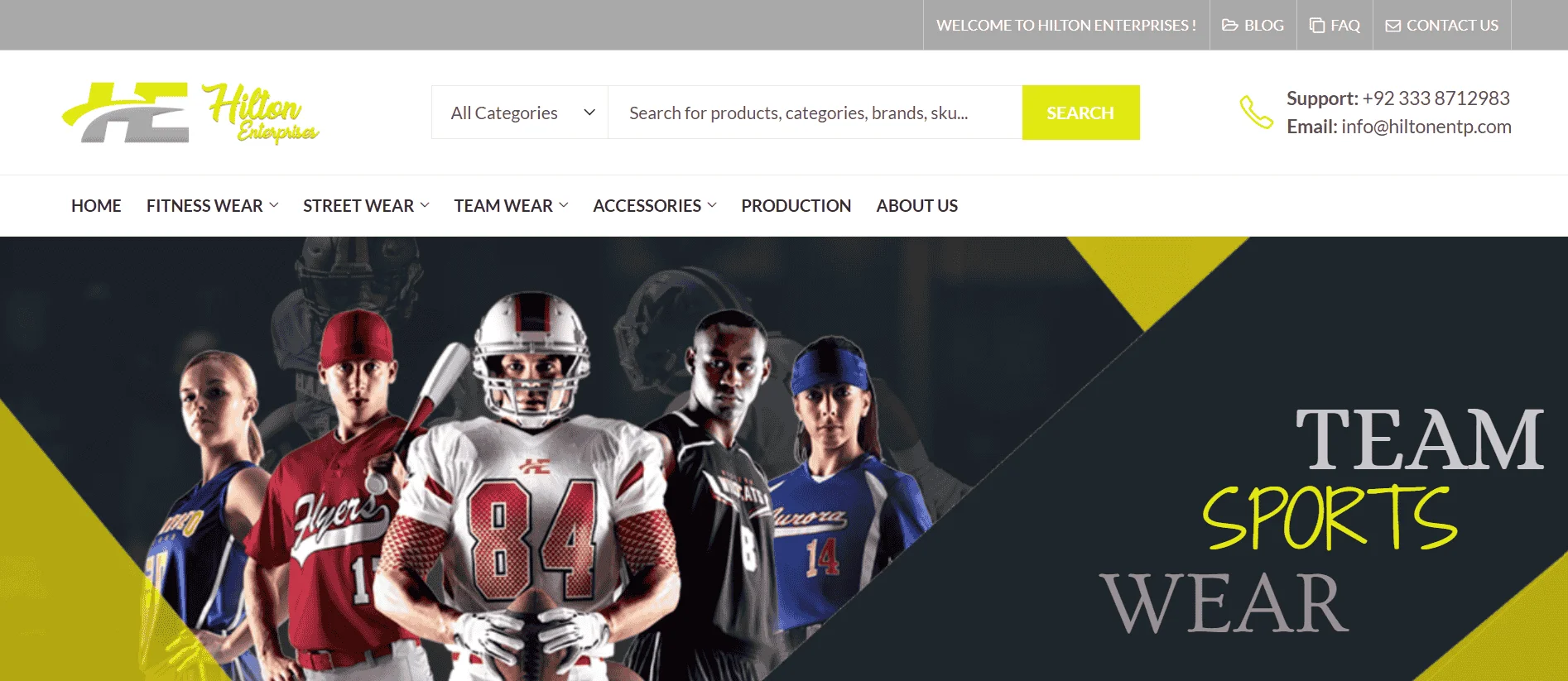1568x681 pixels.
Task: Click the info@hiltonentp.com email address
Action: point(1426,127)
